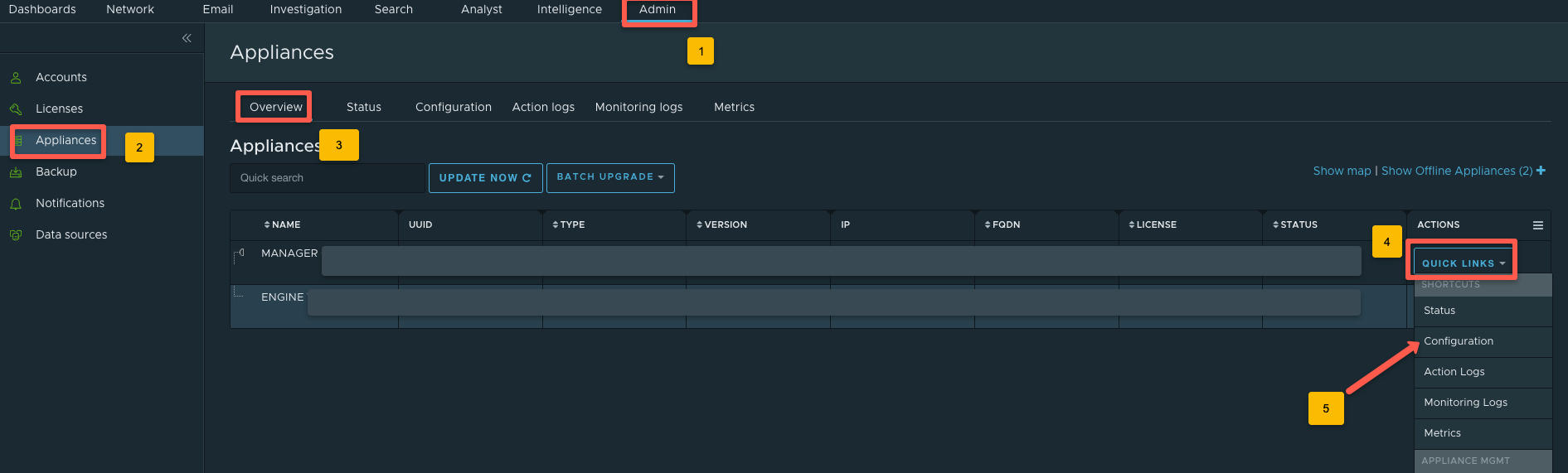Image resolution: width=1568 pixels, height=473 pixels.
Task: Open the Email menu
Action: point(218,9)
